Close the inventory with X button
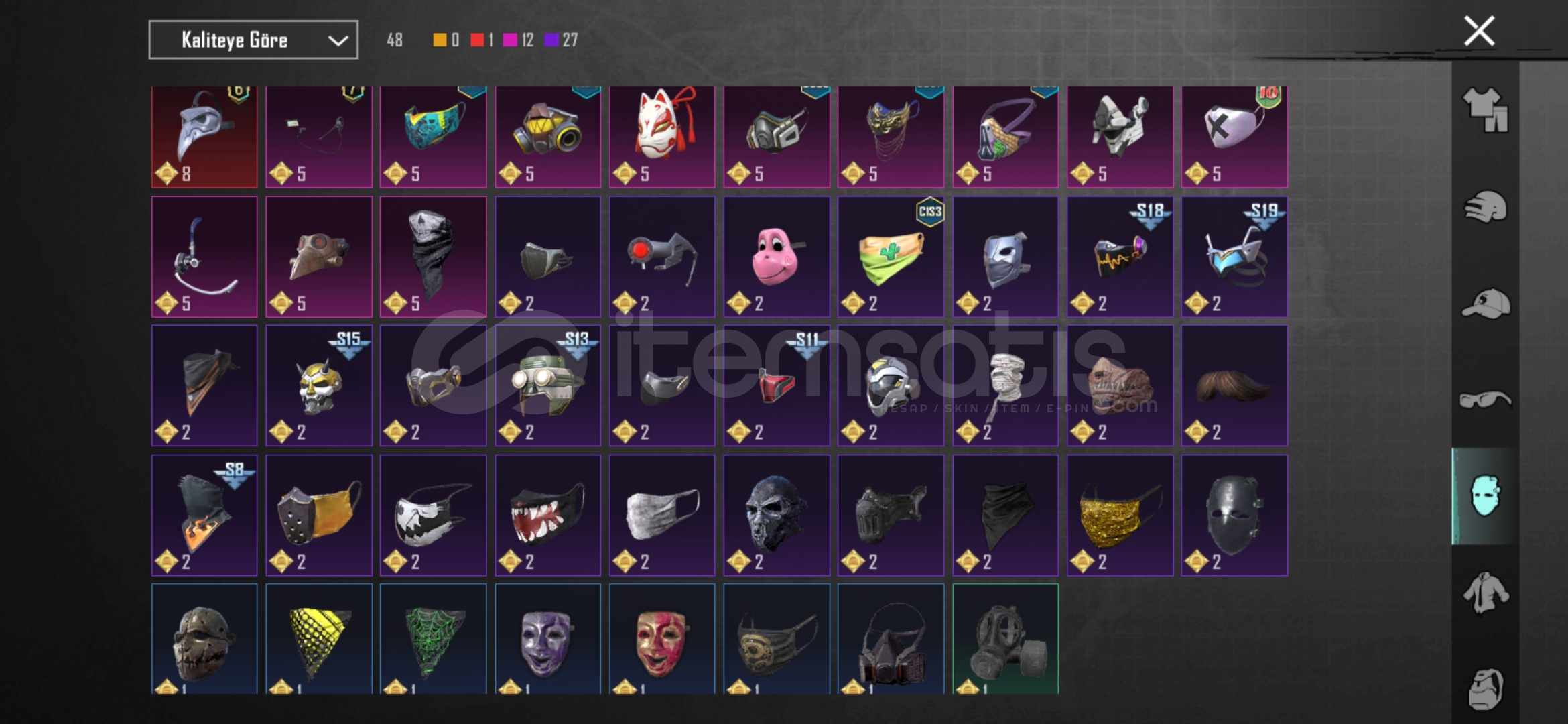This screenshot has height=724, width=1568. (1479, 31)
